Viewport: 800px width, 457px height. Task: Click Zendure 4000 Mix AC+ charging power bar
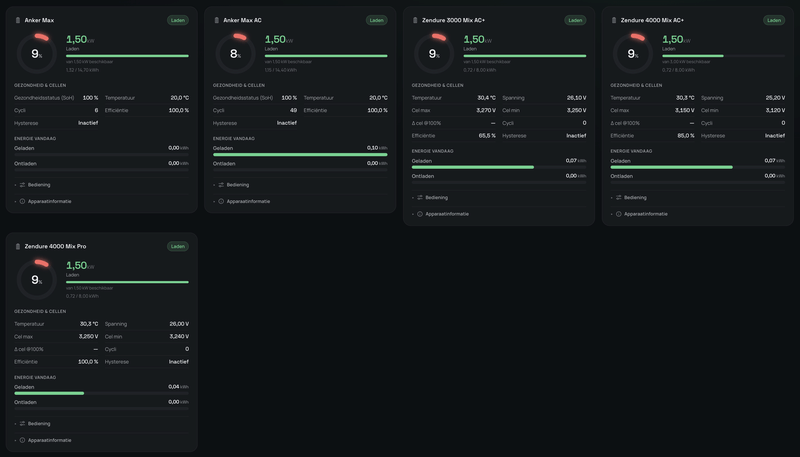coord(723,56)
